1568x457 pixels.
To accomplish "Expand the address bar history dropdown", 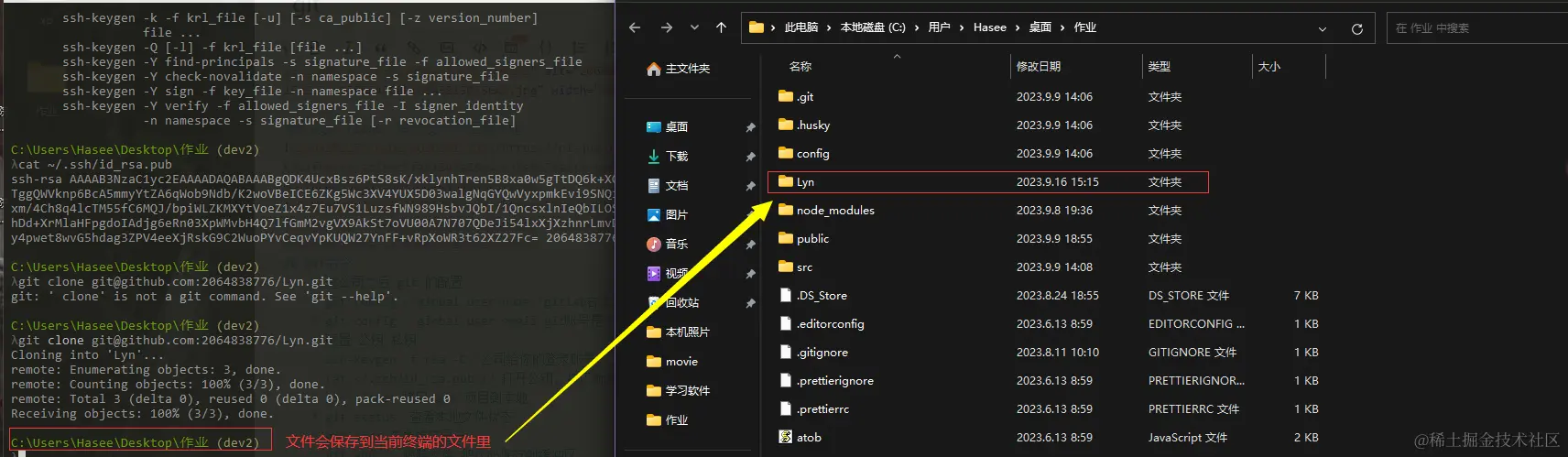I will click(x=1323, y=28).
